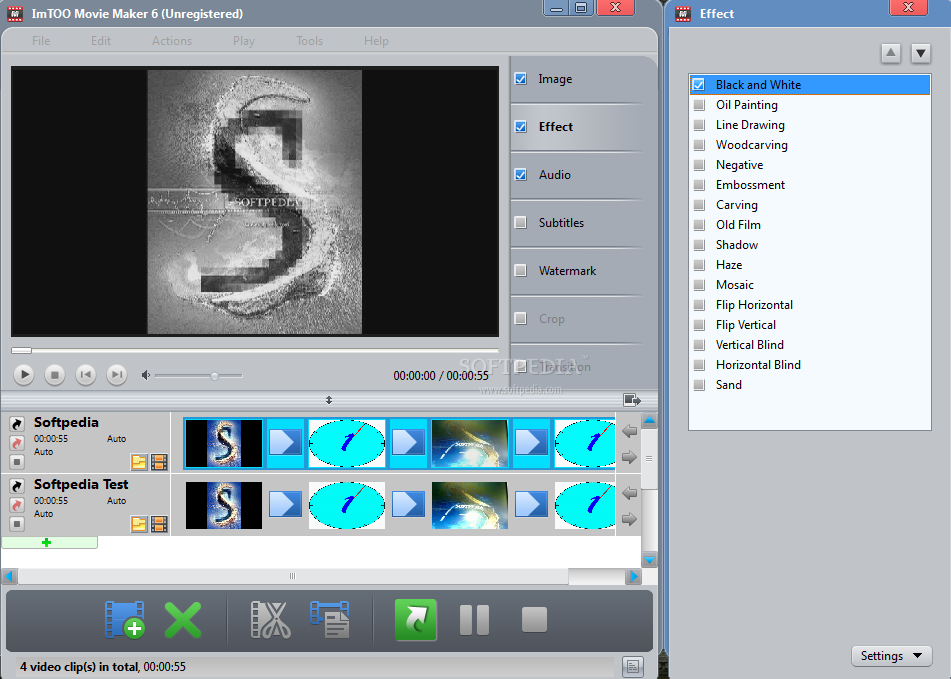
Task: Check the Flip Horizontal effect
Action: pyautogui.click(x=699, y=305)
